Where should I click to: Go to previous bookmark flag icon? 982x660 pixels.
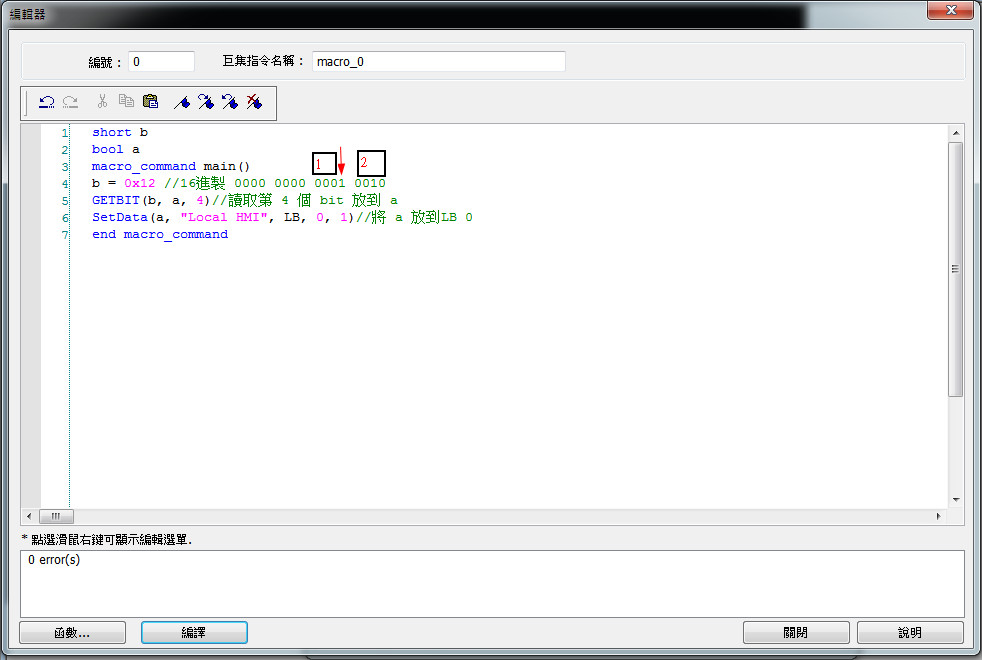[x=229, y=102]
